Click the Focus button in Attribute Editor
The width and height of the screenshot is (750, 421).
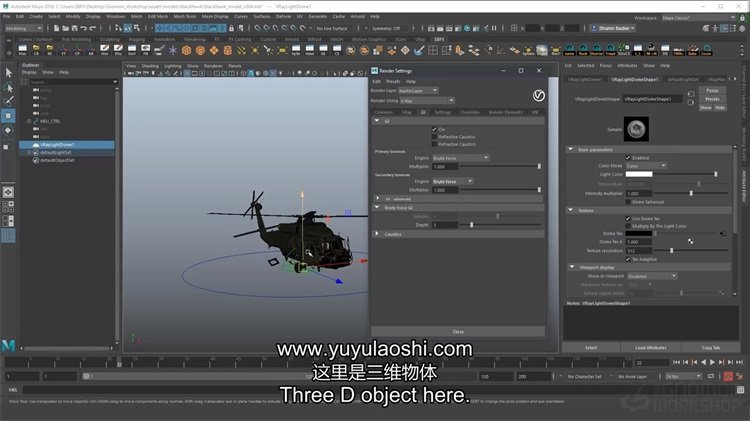coord(712,90)
